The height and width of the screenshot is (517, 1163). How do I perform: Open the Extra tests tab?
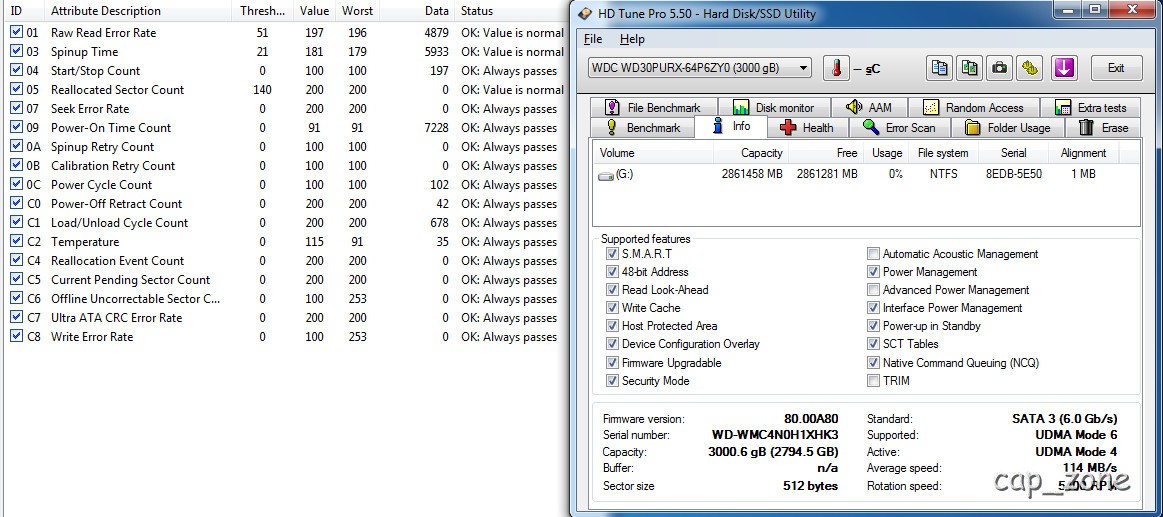coord(1090,108)
